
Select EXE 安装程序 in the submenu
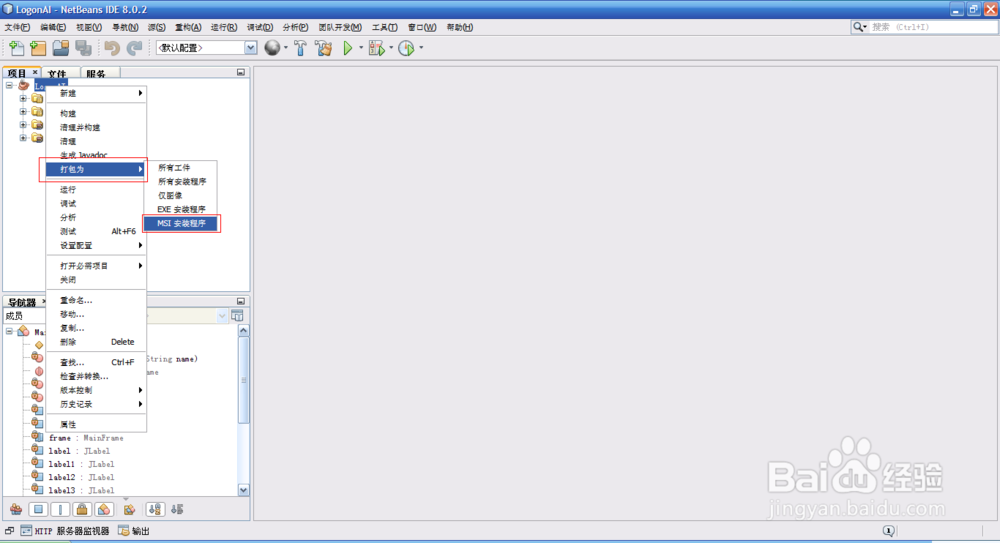click(x=181, y=209)
